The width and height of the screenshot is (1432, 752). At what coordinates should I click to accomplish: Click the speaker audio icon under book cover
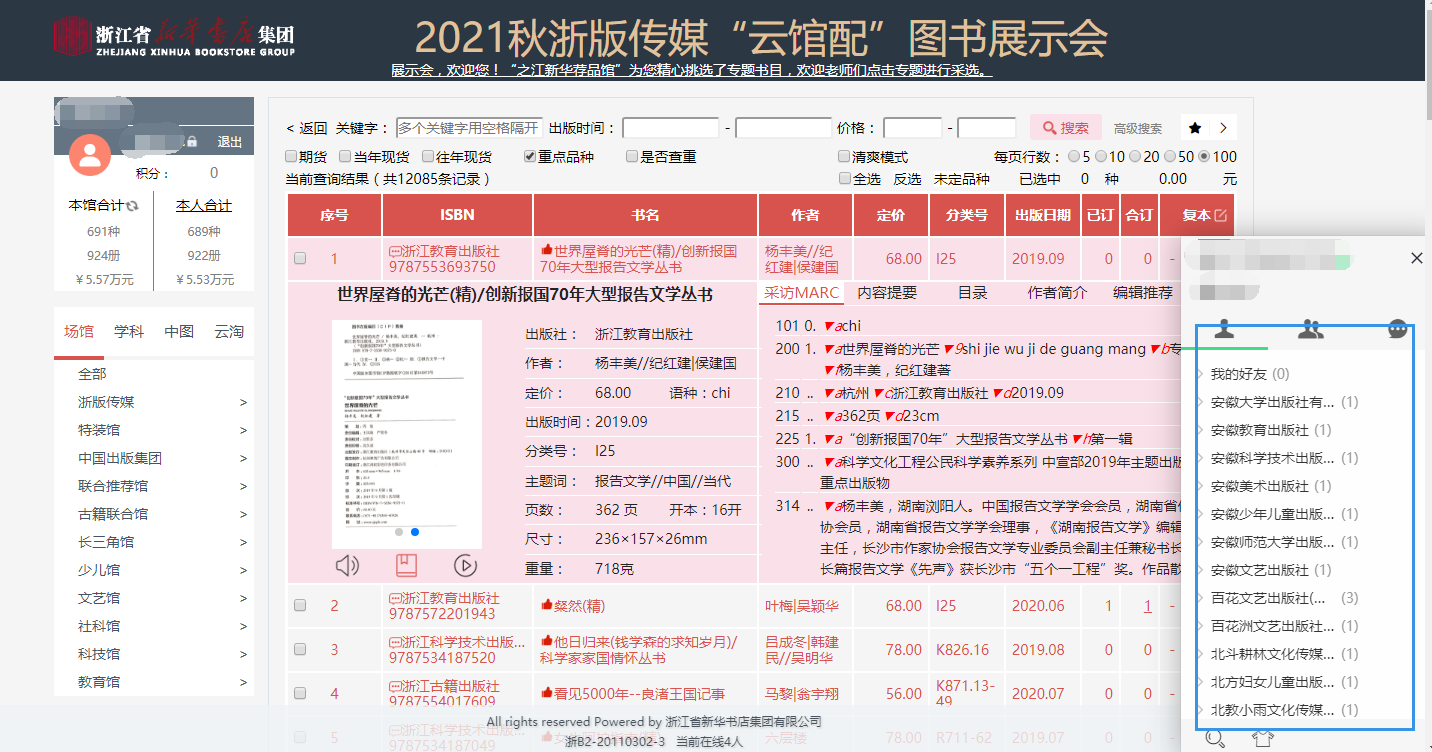[347, 566]
